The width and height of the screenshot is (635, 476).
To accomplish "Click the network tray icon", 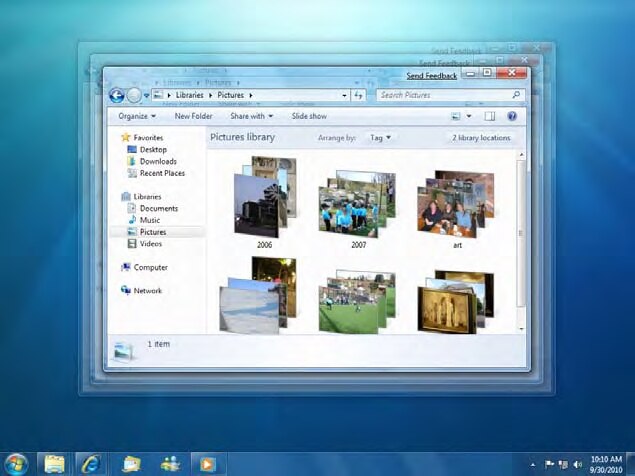I will (x=563, y=464).
